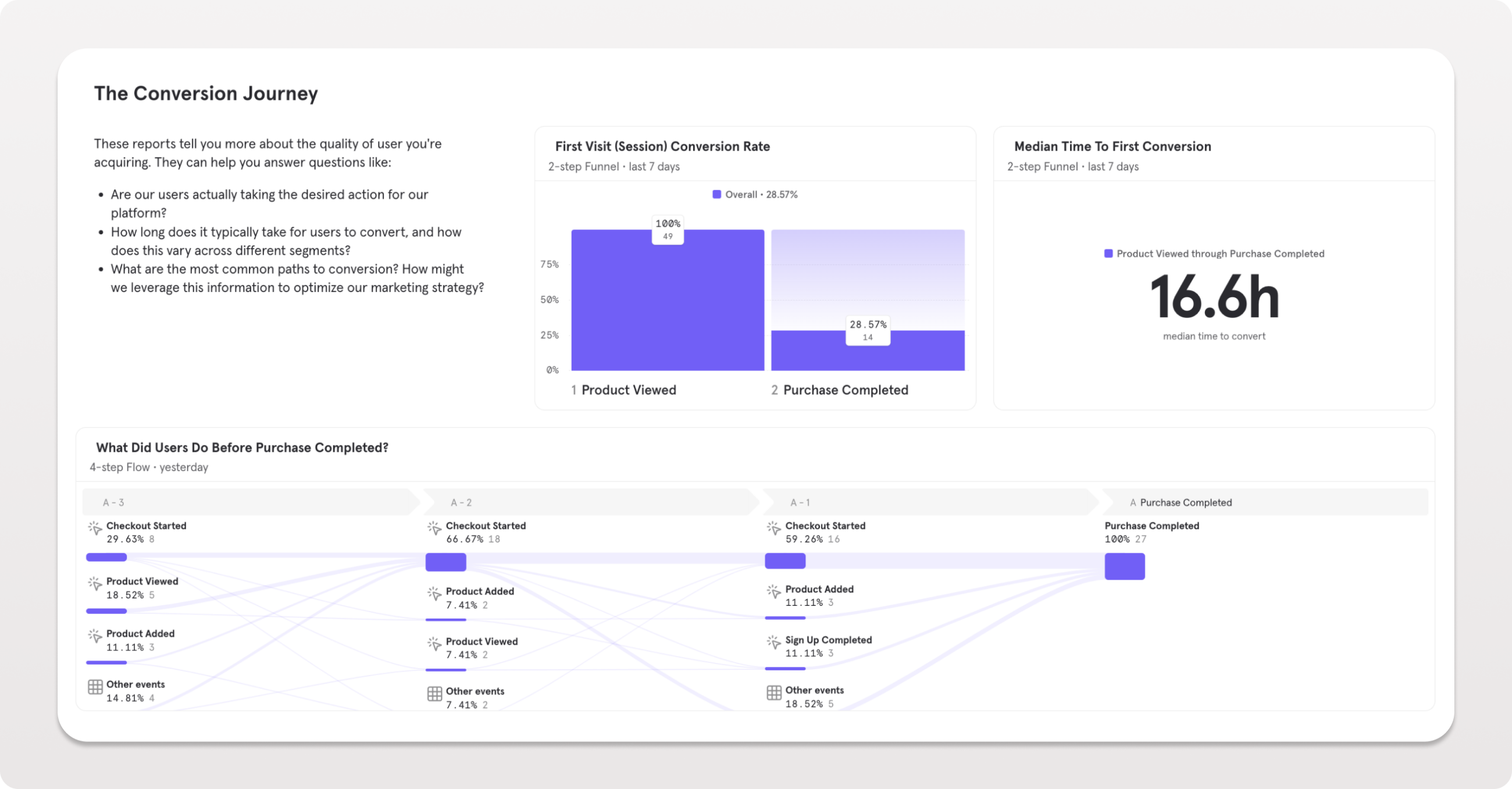This screenshot has width=1512, height=789.
Task: Select the Purchase Completed step header tab
Action: (1181, 502)
